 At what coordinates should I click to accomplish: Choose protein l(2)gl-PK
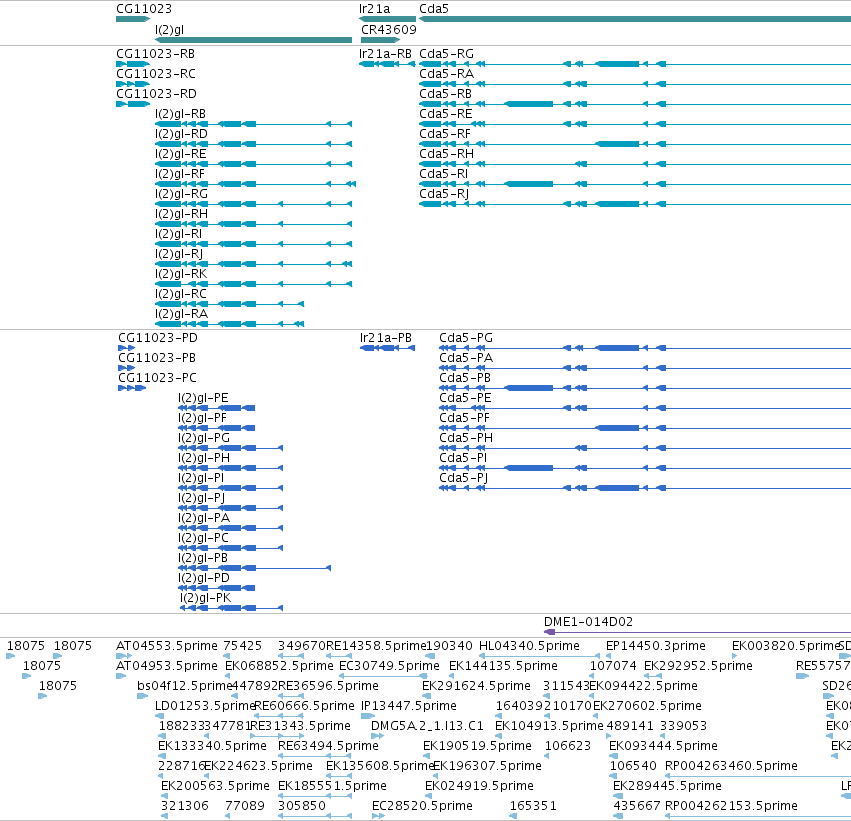[x=206, y=598]
